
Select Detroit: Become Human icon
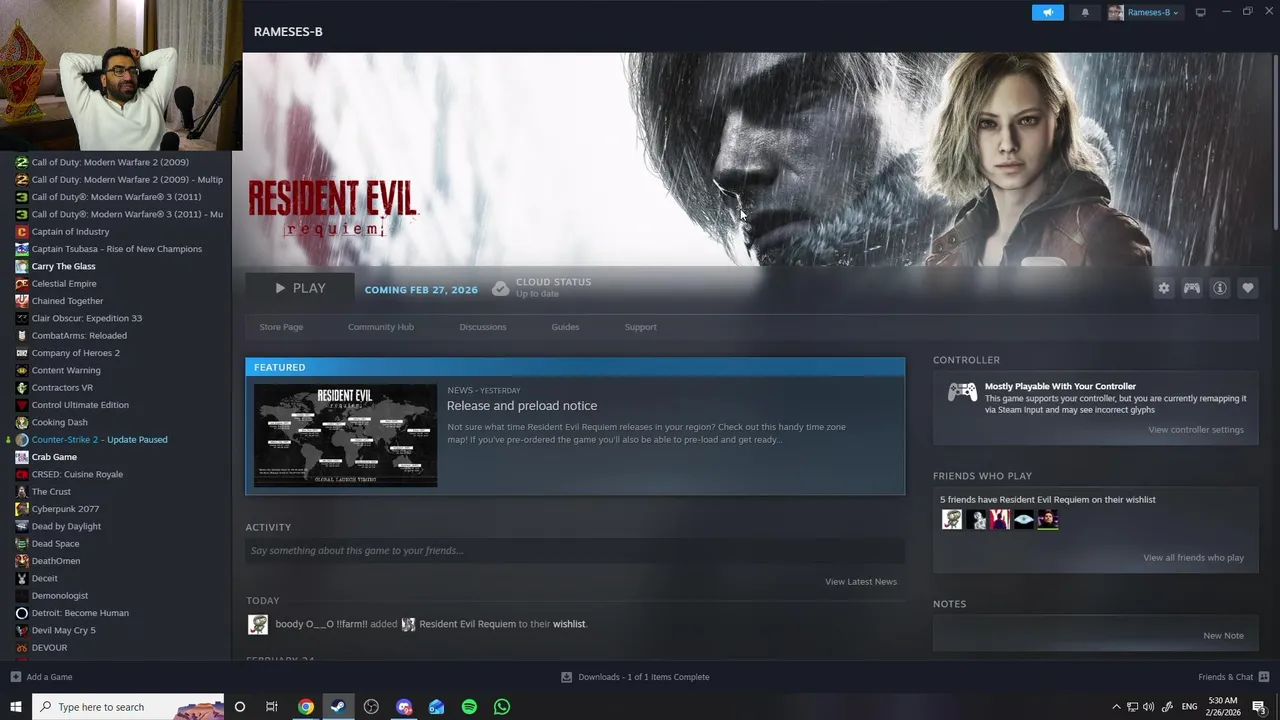pos(22,613)
